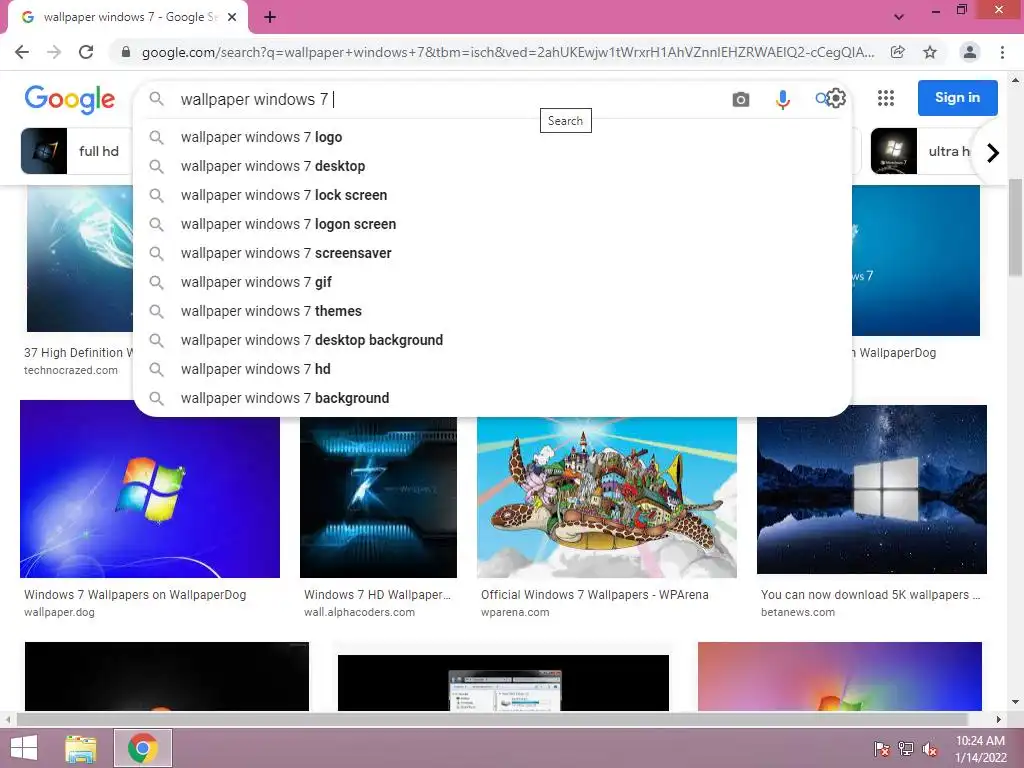This screenshot has width=1024, height=768.
Task: Open 'Windows 7 Wallpapers on WallpaperDog' link
Action: (x=135, y=595)
